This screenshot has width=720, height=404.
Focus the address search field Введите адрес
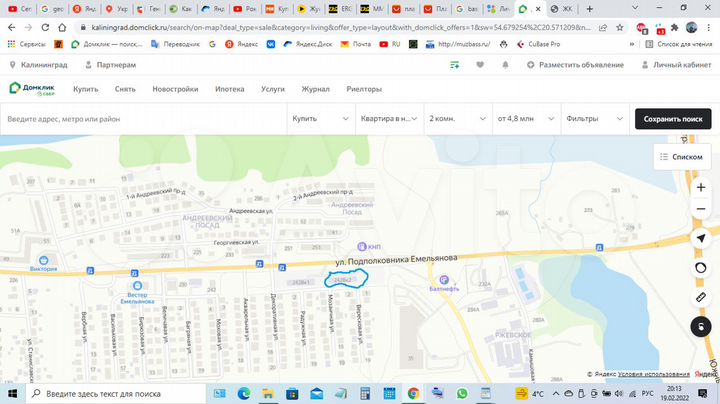[x=144, y=119]
